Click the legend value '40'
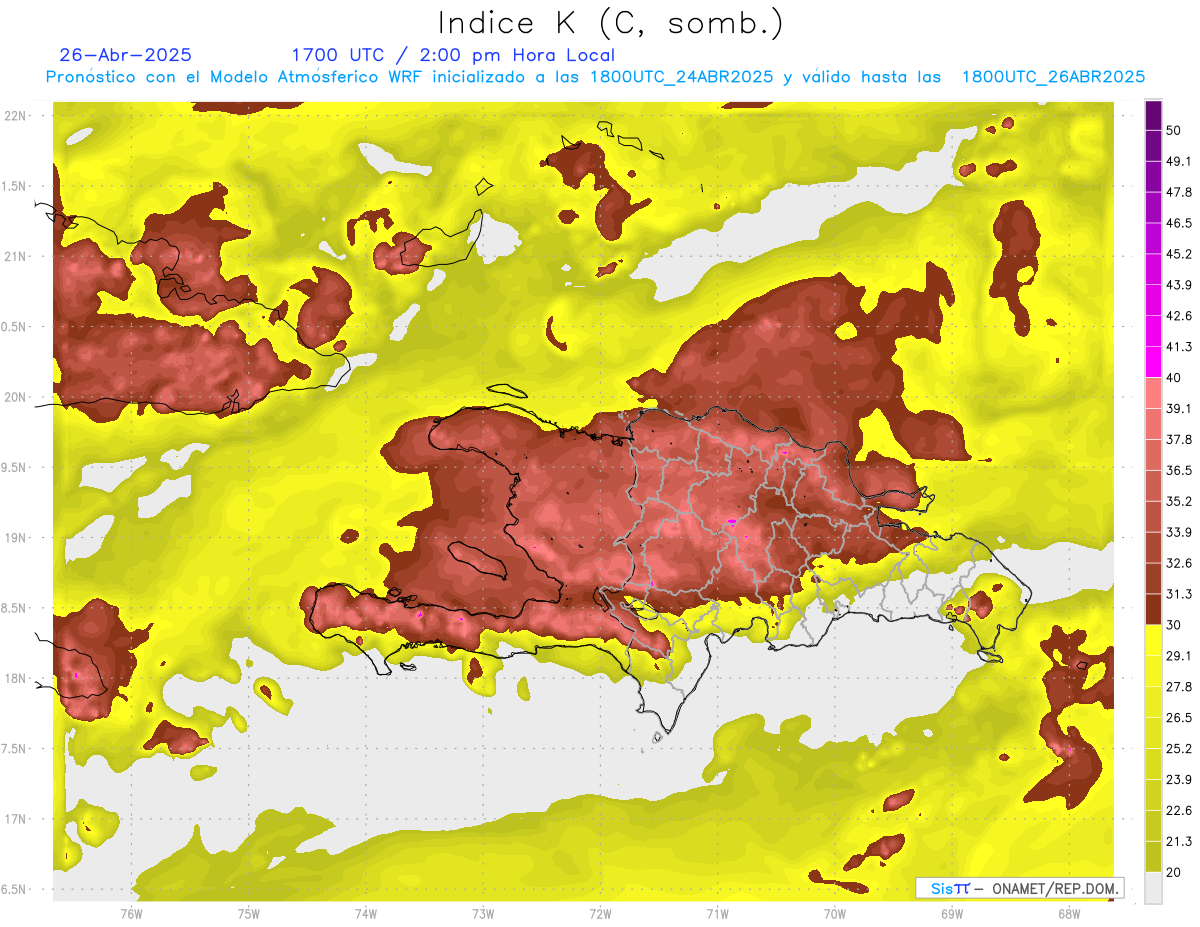 (x=1174, y=378)
